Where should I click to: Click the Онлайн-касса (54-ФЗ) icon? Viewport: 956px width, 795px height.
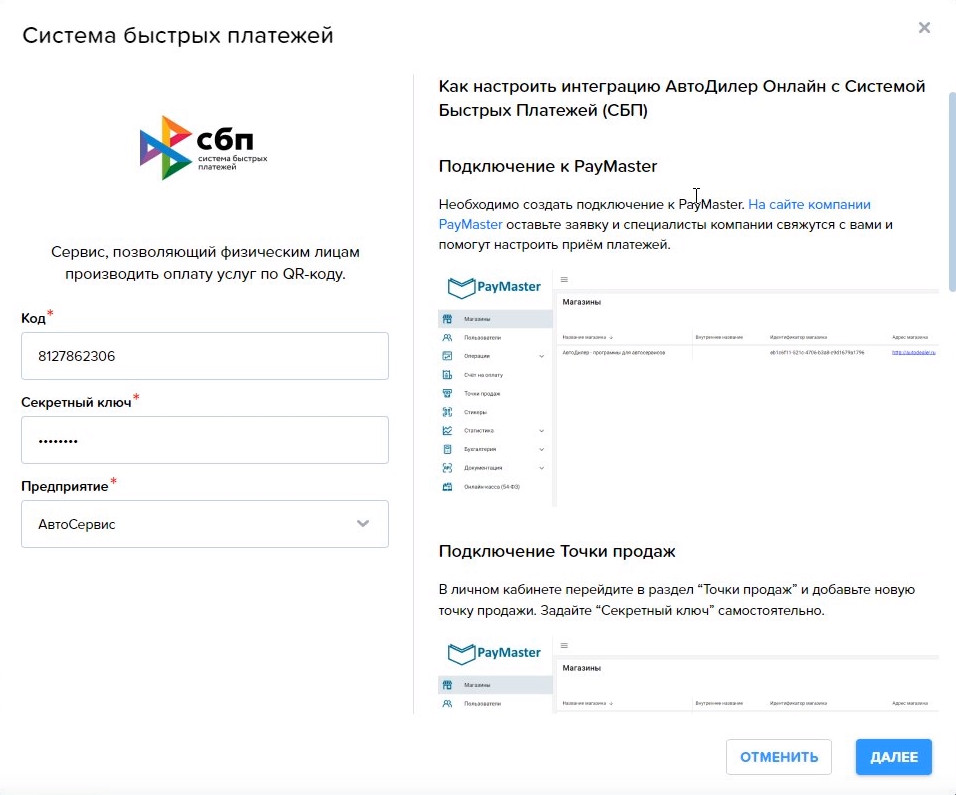click(x=447, y=487)
